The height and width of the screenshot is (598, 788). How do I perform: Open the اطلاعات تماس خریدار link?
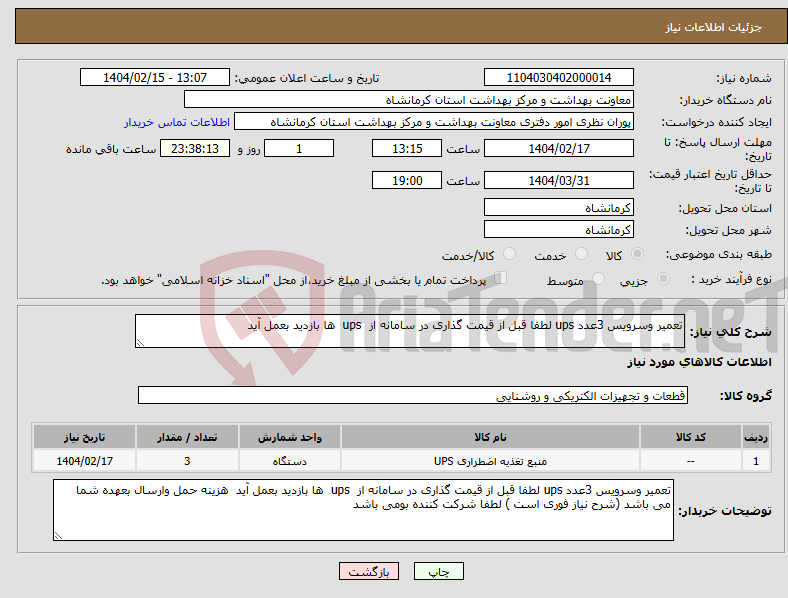click(x=177, y=122)
